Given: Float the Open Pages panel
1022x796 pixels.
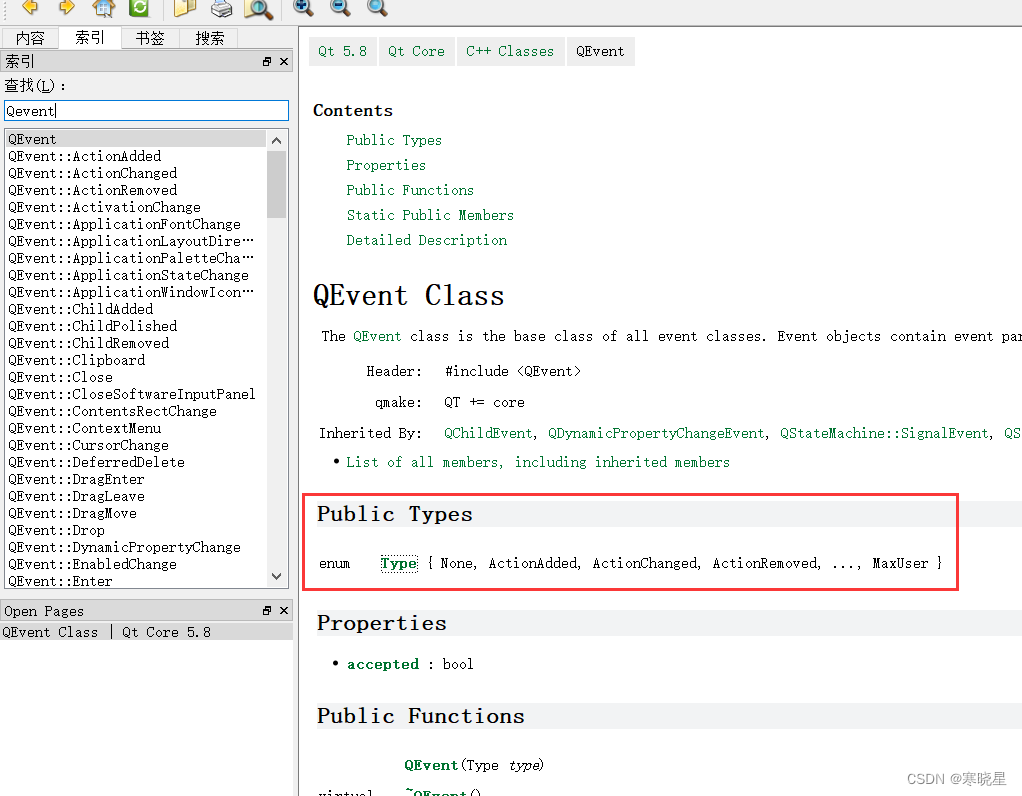Looking at the screenshot, I should [267, 610].
